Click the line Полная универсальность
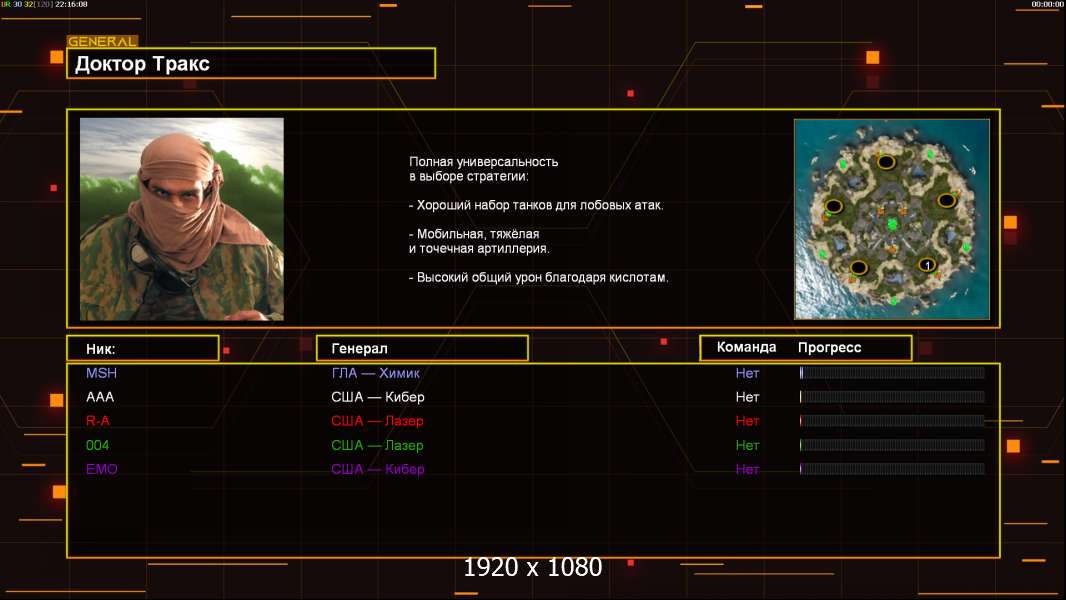 483,162
